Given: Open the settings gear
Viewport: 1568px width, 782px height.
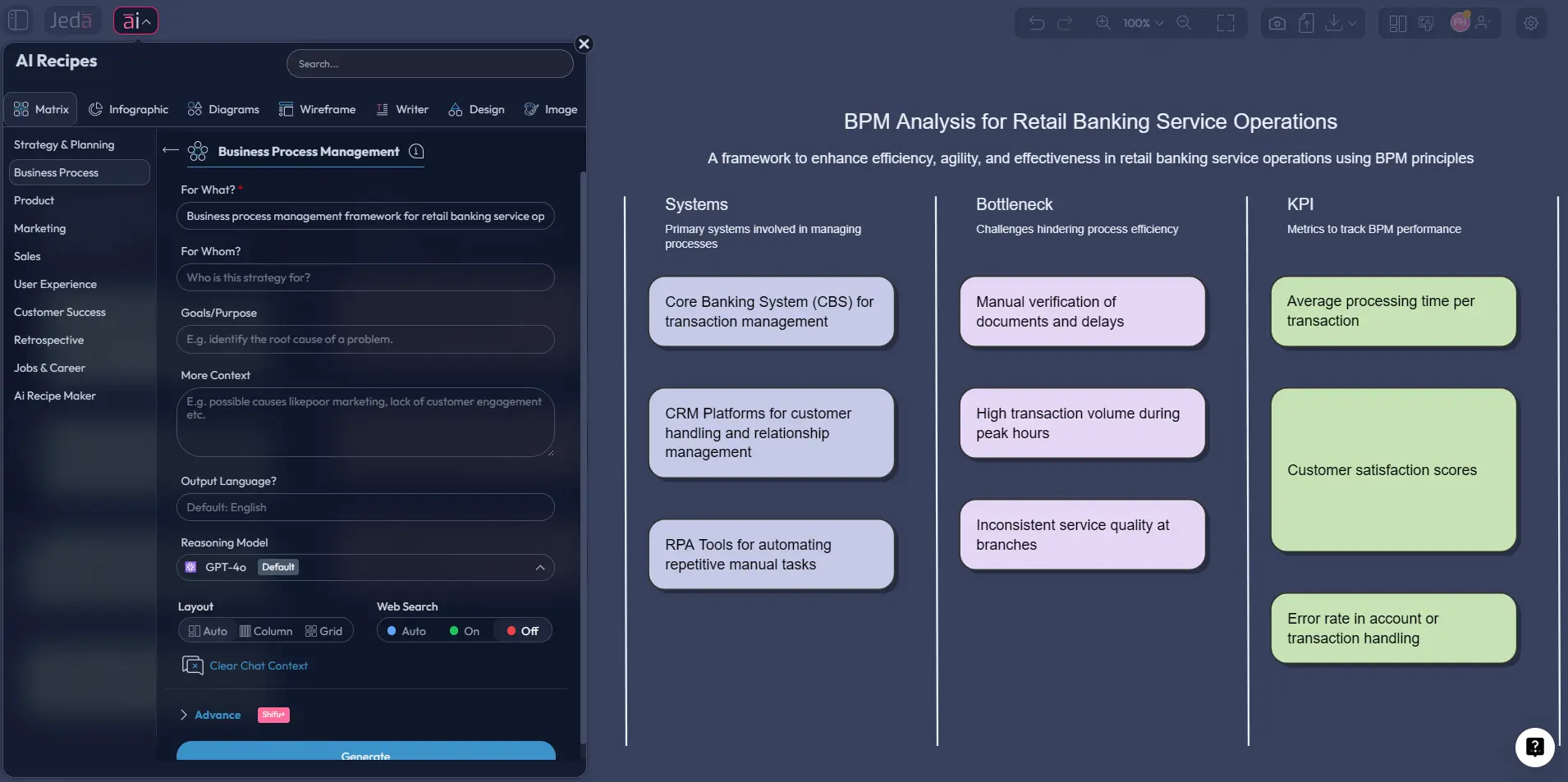Looking at the screenshot, I should [x=1530, y=22].
